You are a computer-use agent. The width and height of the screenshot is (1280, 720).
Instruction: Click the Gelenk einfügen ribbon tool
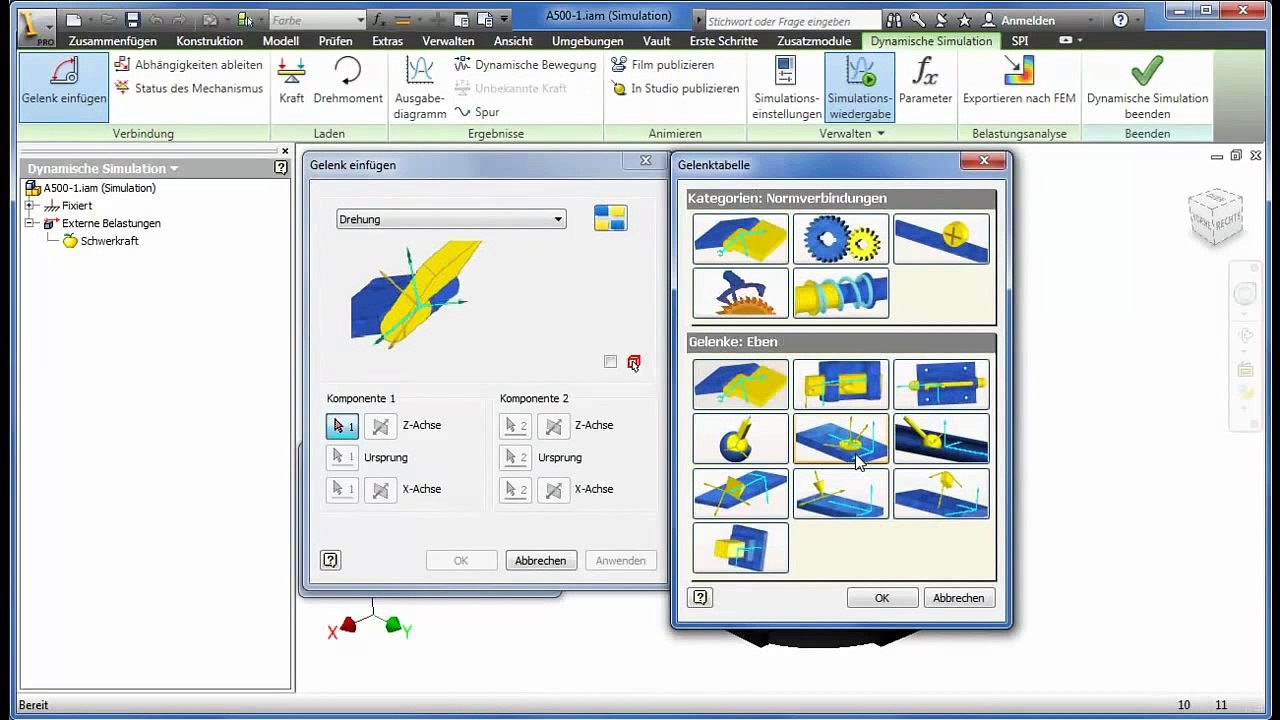click(x=64, y=85)
